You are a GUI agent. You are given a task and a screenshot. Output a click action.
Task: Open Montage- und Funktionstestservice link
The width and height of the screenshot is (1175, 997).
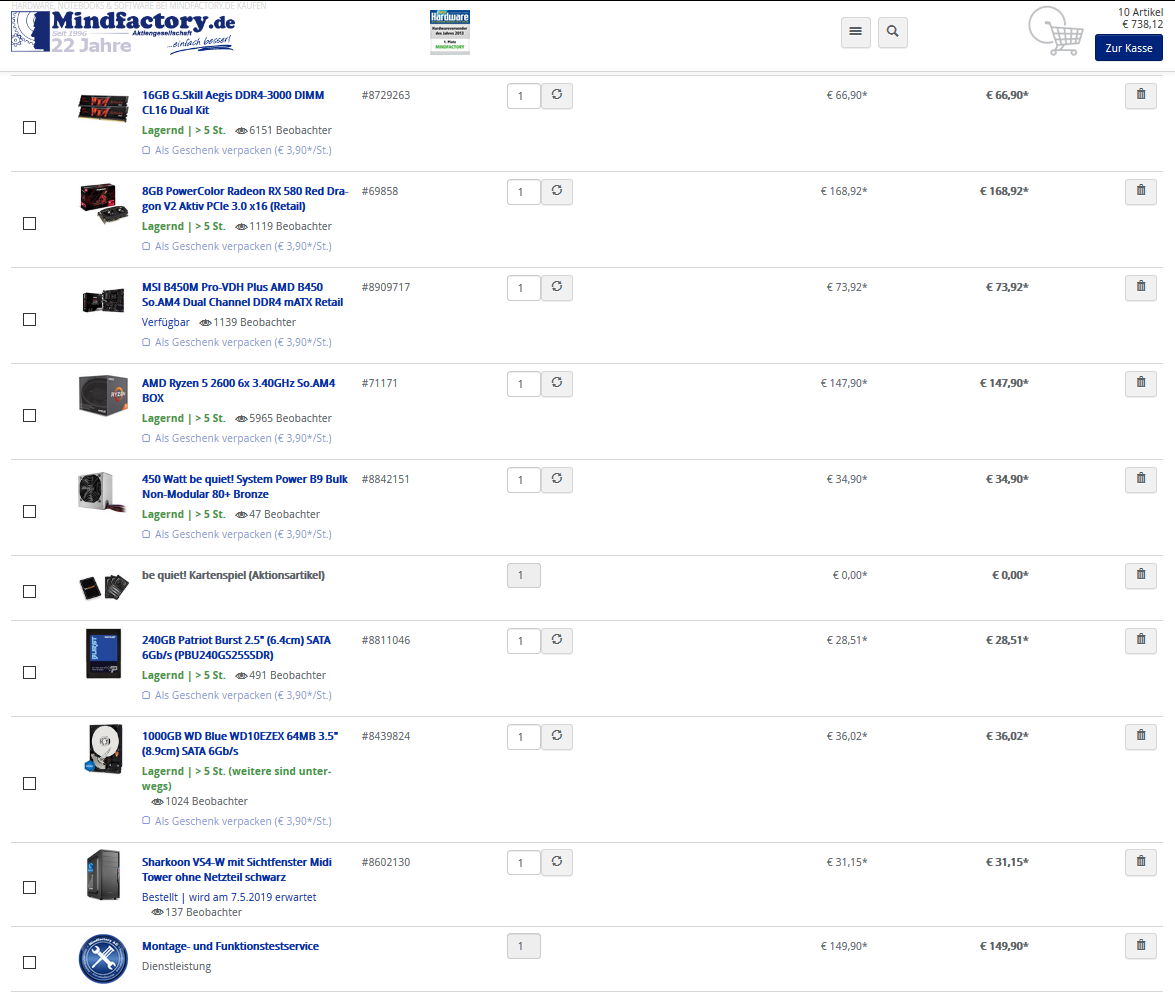[x=230, y=946]
